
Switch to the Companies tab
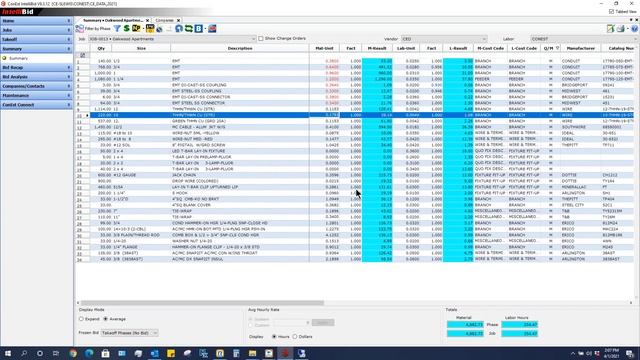coord(164,20)
